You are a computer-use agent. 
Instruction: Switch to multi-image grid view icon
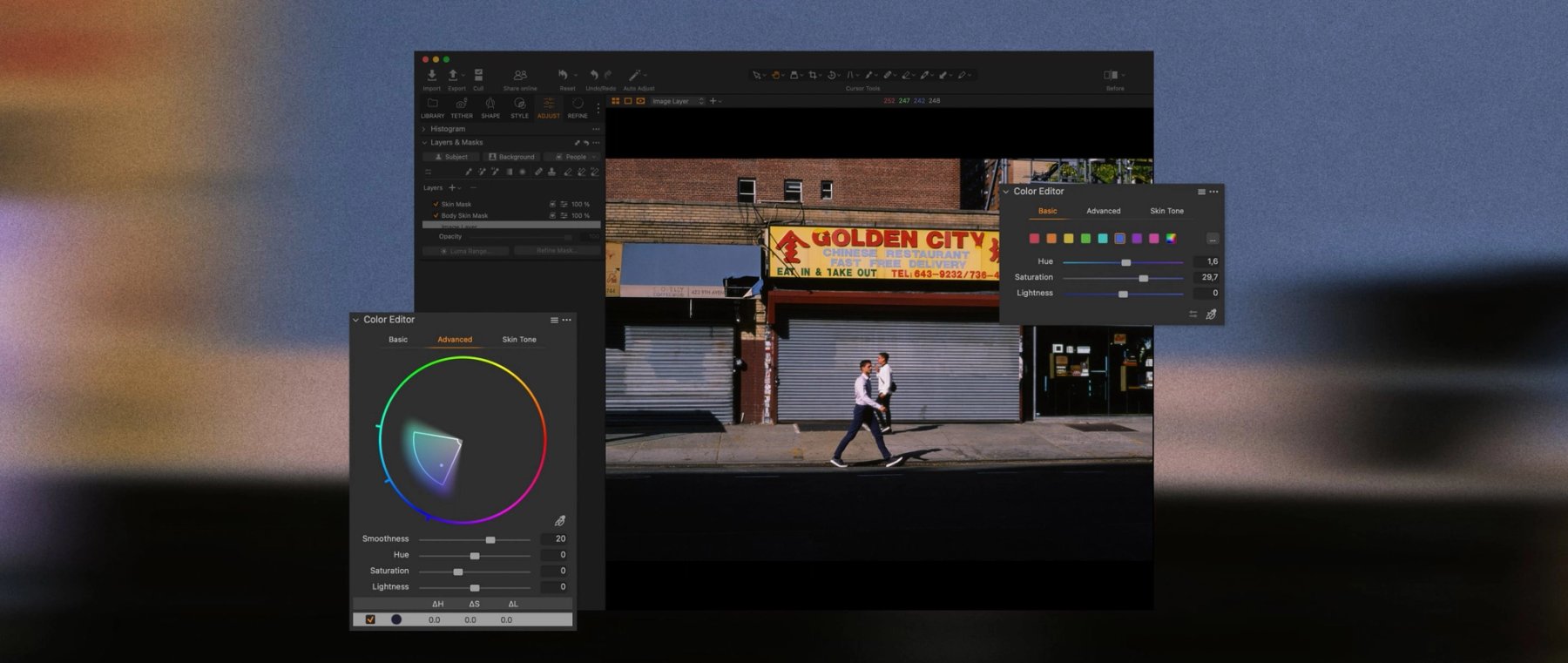pos(615,101)
